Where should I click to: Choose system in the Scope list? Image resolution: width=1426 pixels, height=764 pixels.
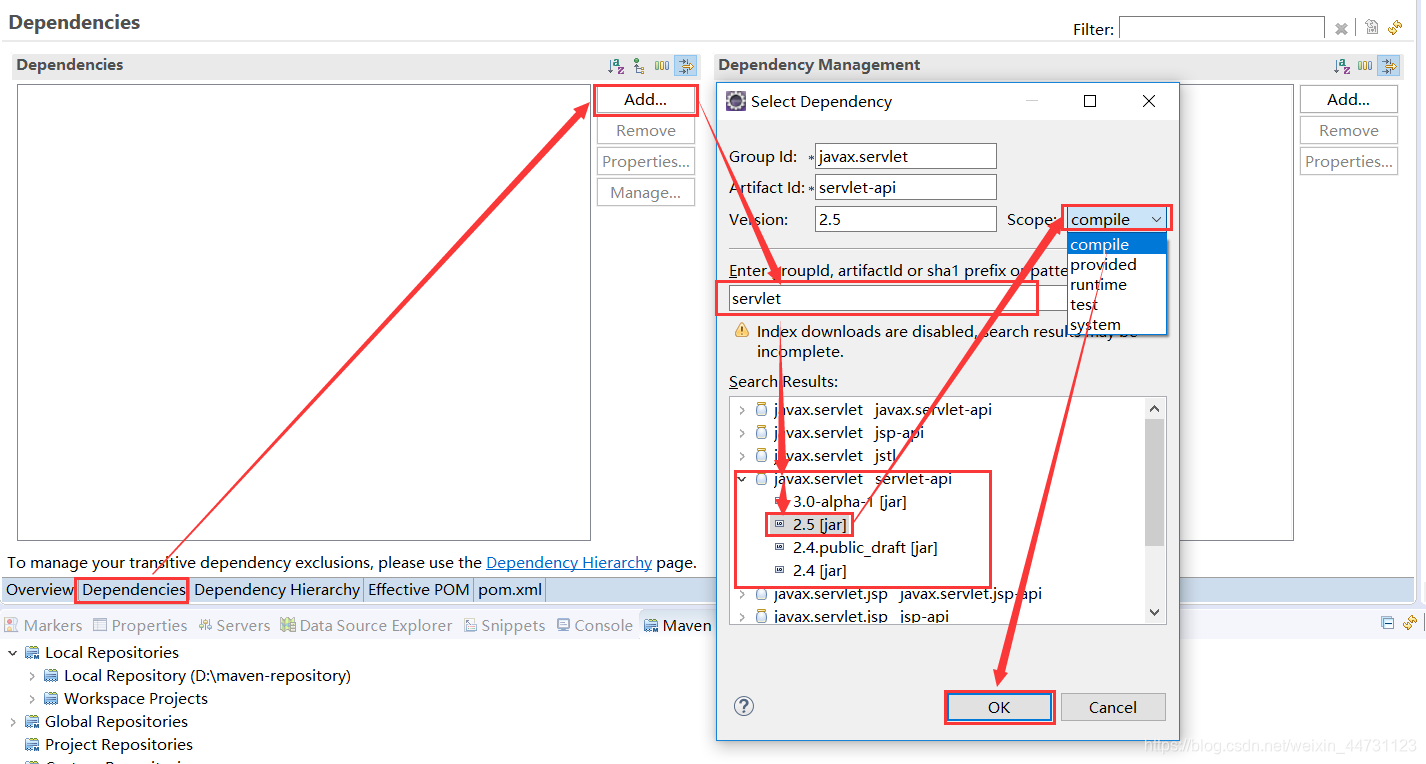click(1116, 324)
